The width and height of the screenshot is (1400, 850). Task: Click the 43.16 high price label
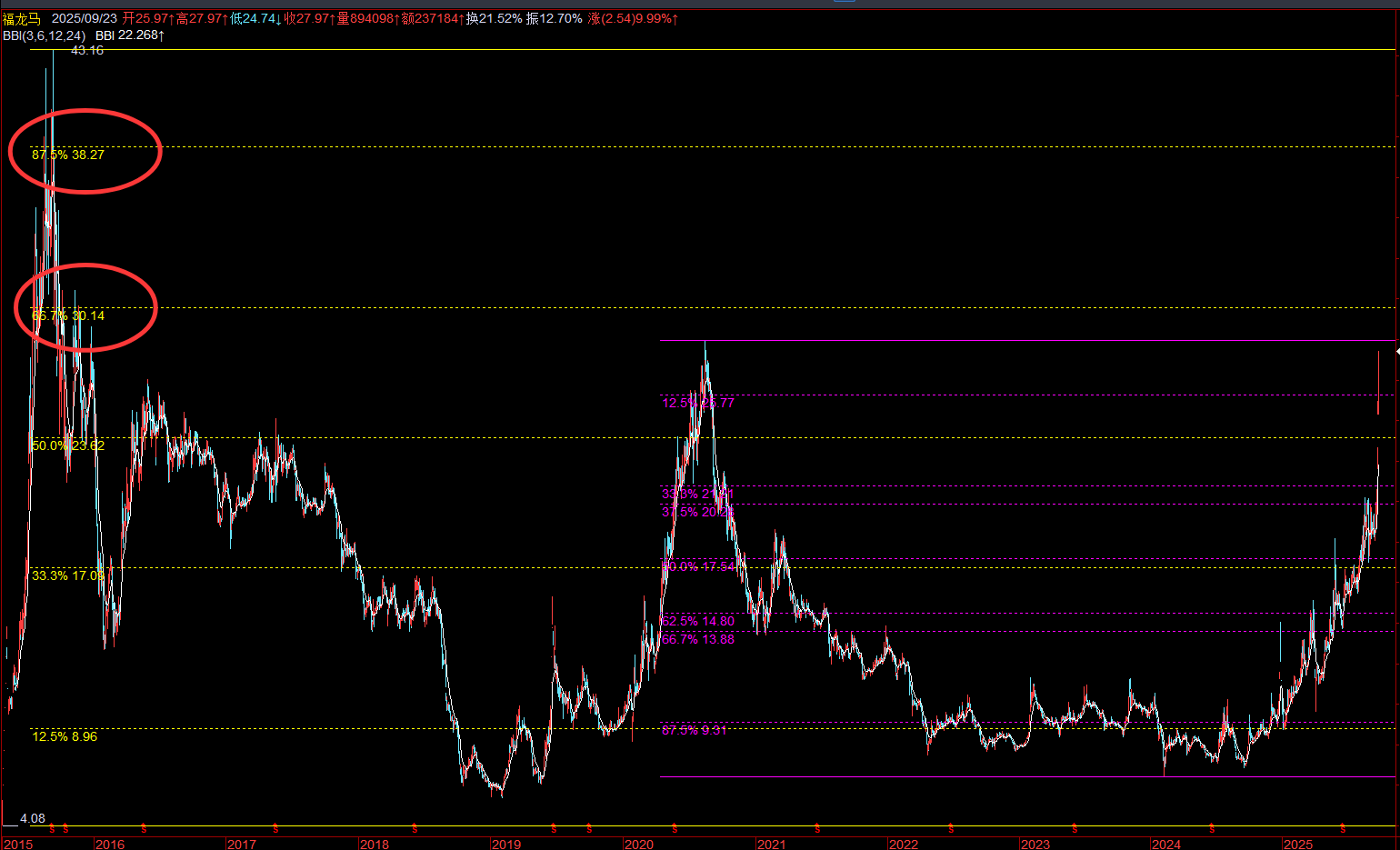point(87,51)
